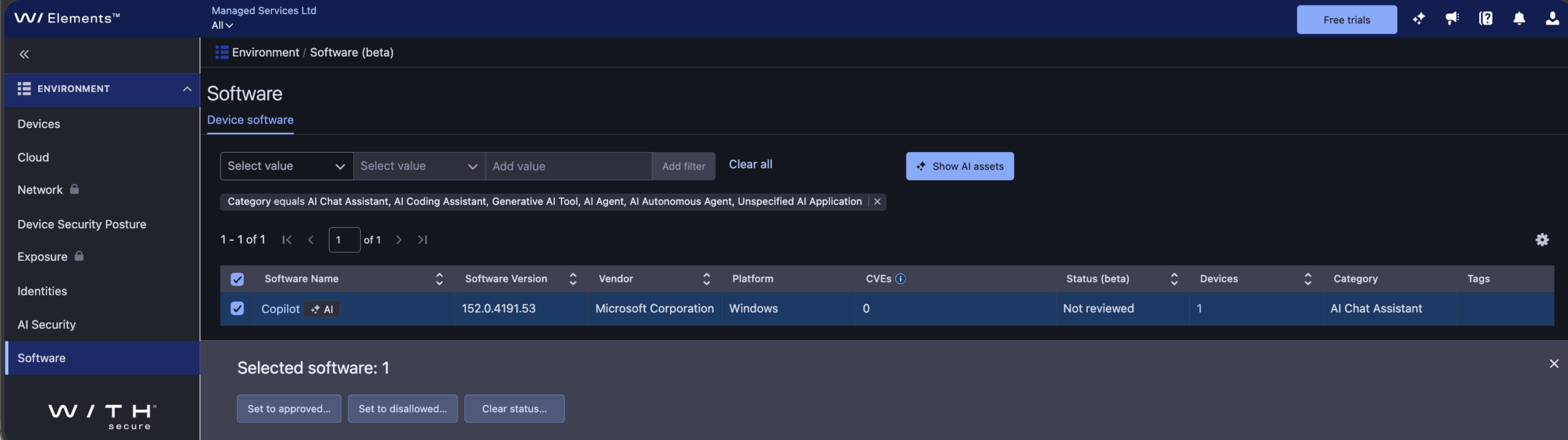This screenshot has height=440, width=1568.
Task: Close the Selected software panel
Action: point(1554,364)
